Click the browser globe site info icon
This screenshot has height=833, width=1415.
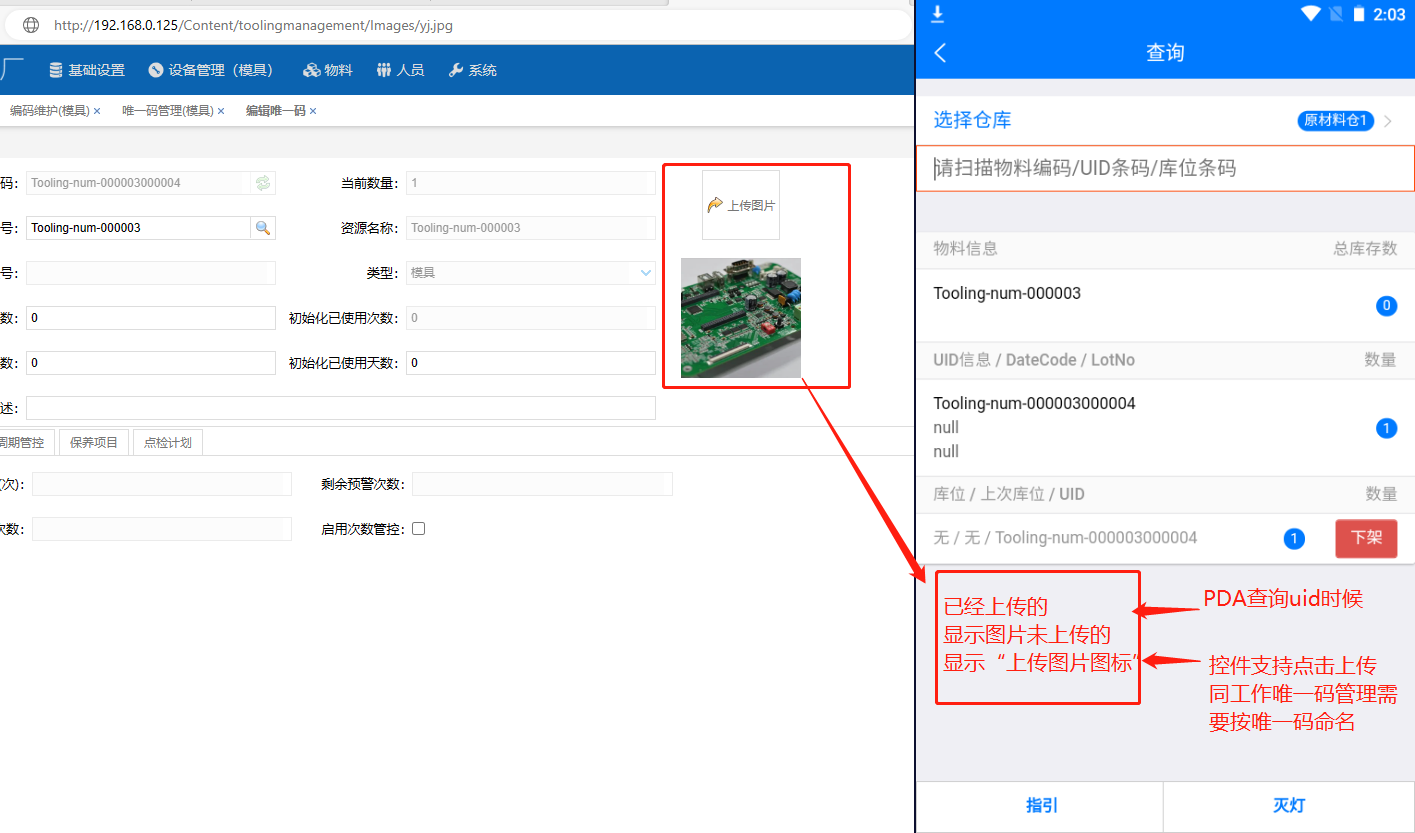pos(31,25)
